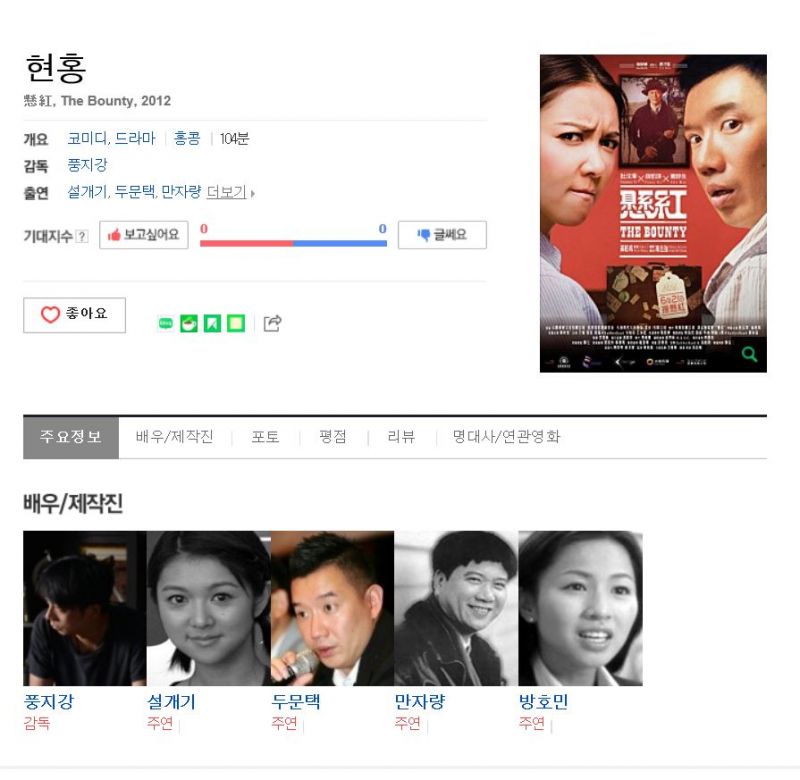800x780 pixels.
Task: Open the 기대지수 question mark help icon
Action: click(82, 237)
